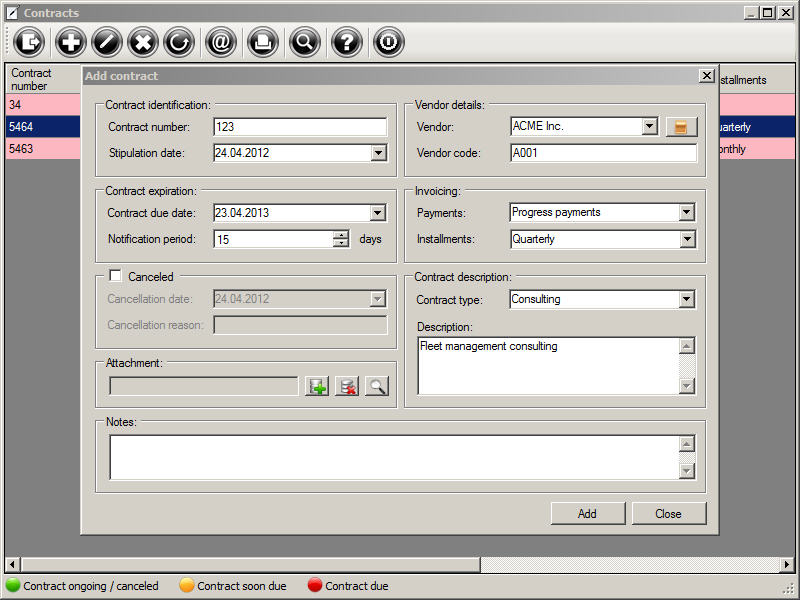Click the delete (X) toolbar icon
Viewport: 800px width, 600px height.
click(x=143, y=42)
